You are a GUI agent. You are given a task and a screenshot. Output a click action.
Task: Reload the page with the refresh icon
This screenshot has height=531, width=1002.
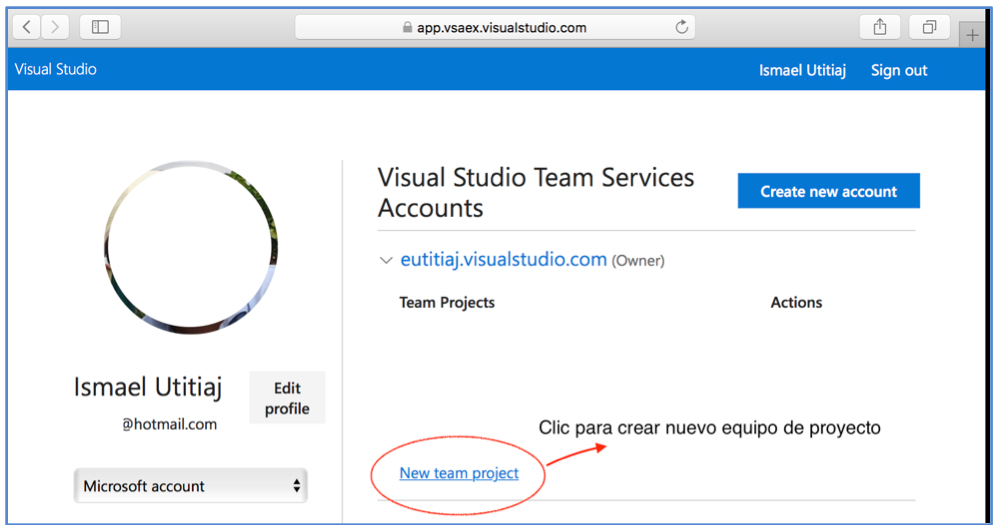click(x=682, y=27)
